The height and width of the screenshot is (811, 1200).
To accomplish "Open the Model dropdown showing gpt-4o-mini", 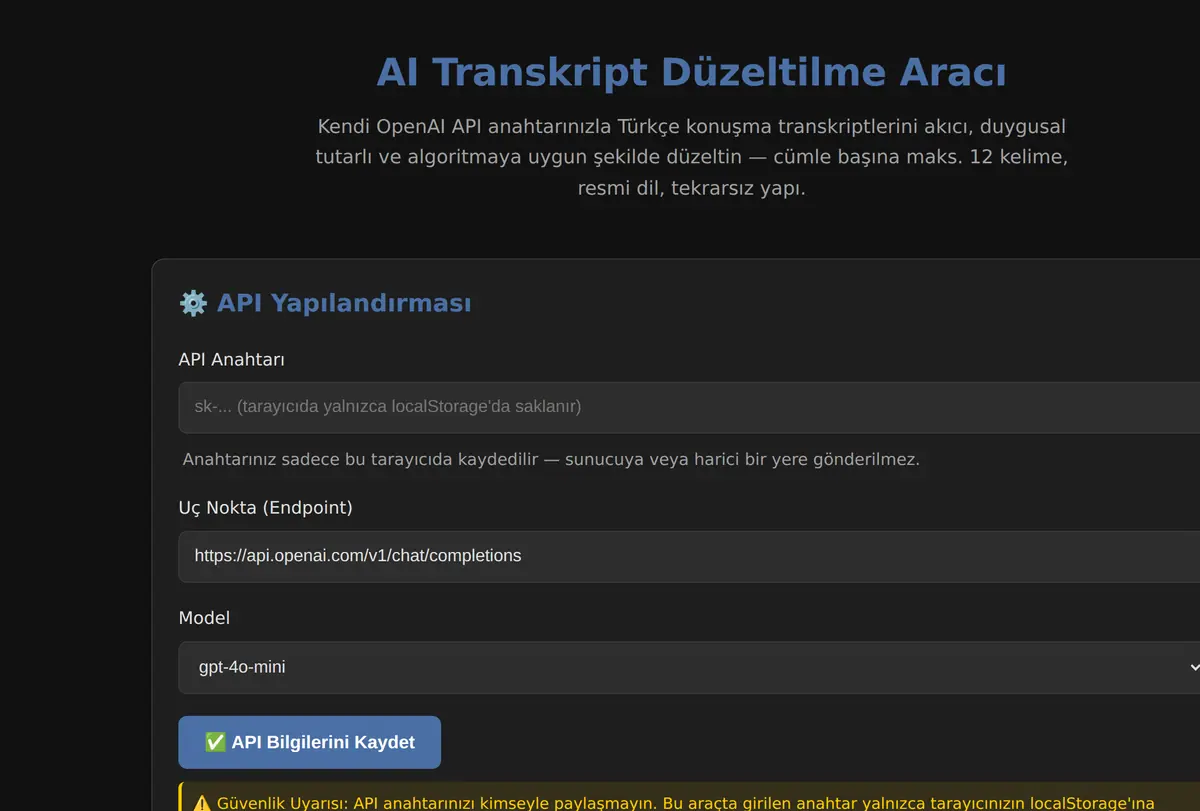I will 689,667.
